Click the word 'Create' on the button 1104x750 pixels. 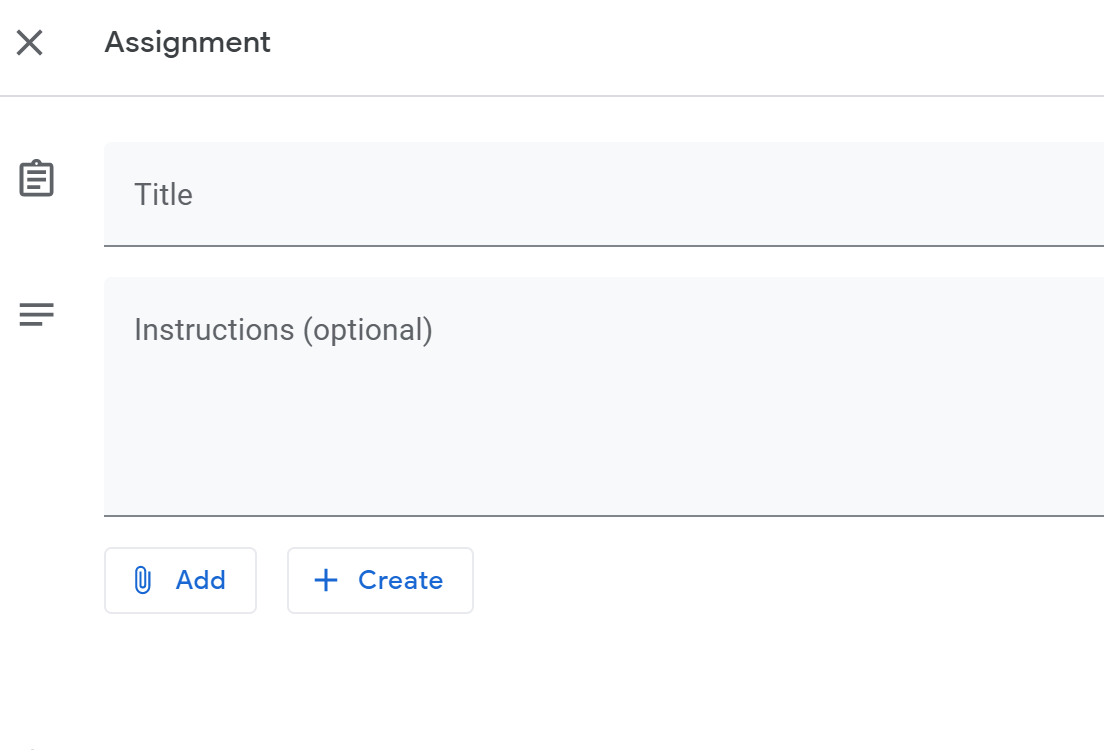(400, 580)
